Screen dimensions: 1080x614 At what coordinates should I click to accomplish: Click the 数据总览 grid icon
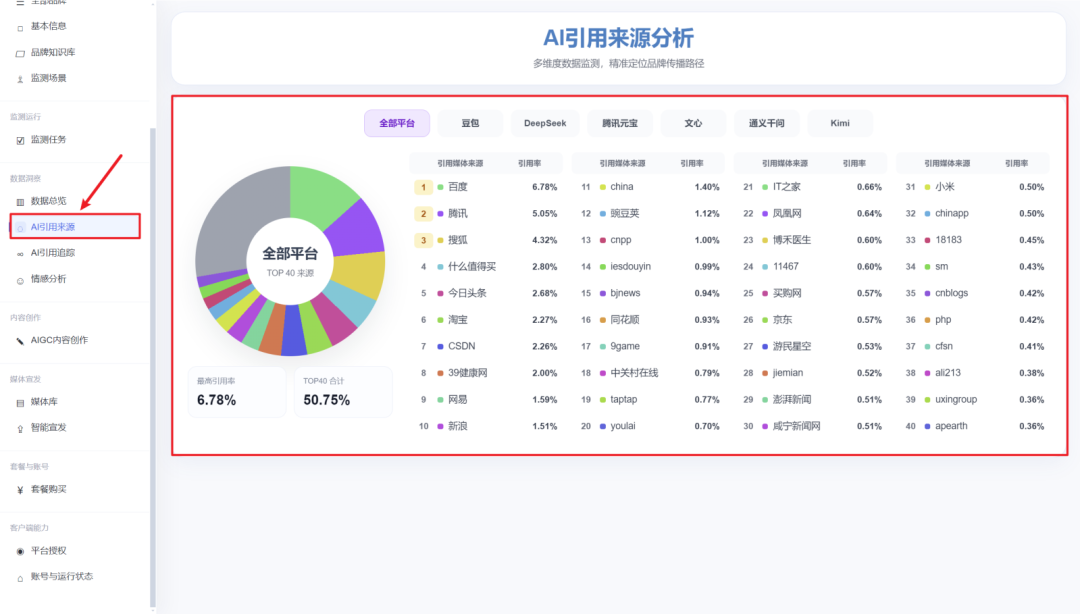(x=20, y=202)
